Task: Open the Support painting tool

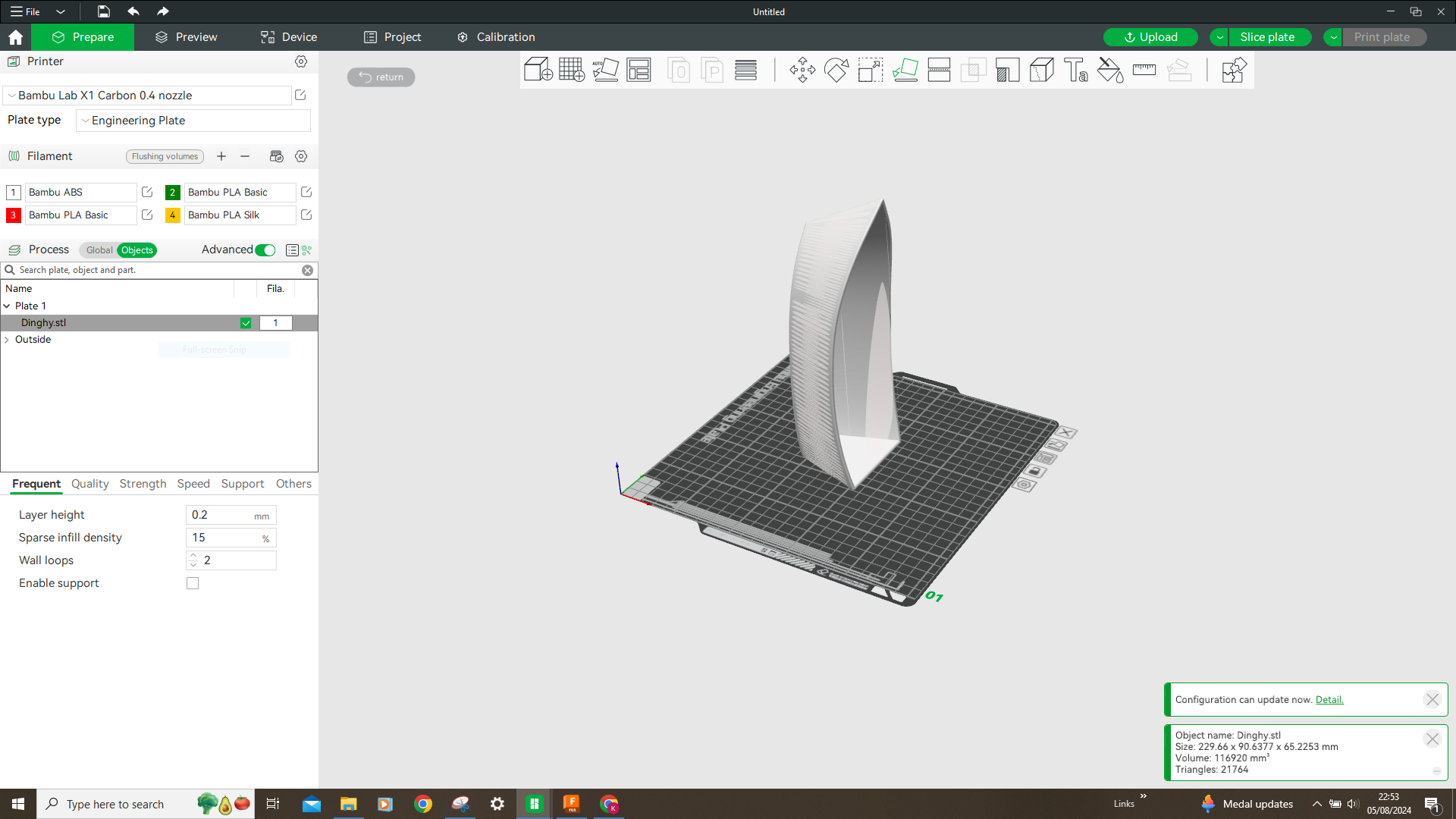Action: tap(1008, 70)
